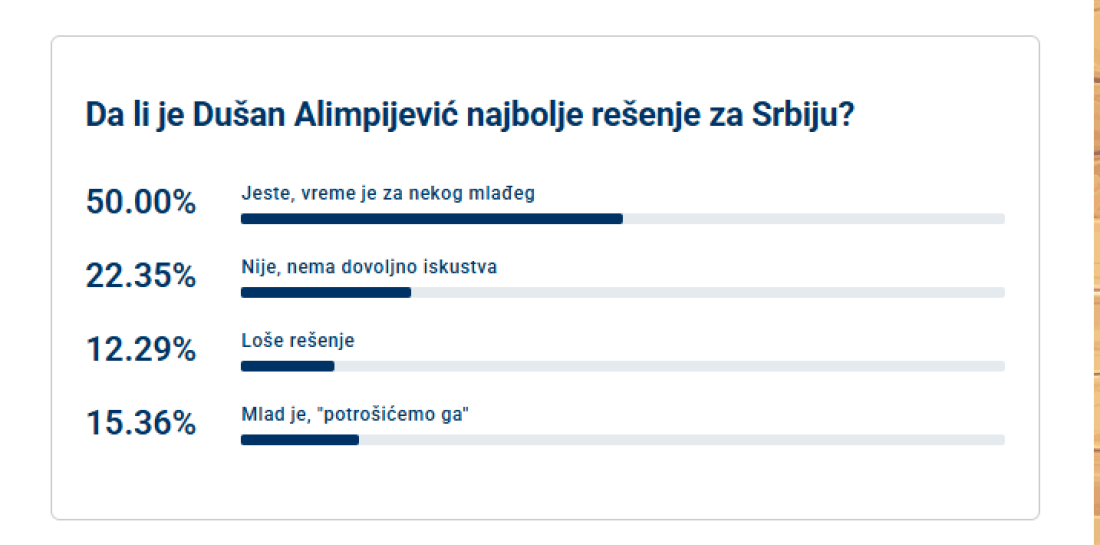Viewport: 1100px width, 545px height.
Task: Pick the "Loše rešenje" poll answer
Action: pyautogui.click(x=298, y=341)
